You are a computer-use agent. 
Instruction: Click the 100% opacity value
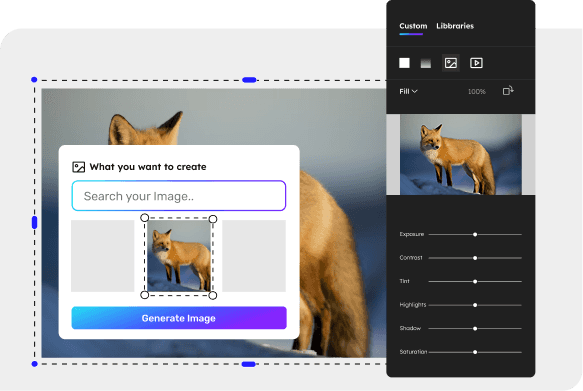pyautogui.click(x=477, y=91)
